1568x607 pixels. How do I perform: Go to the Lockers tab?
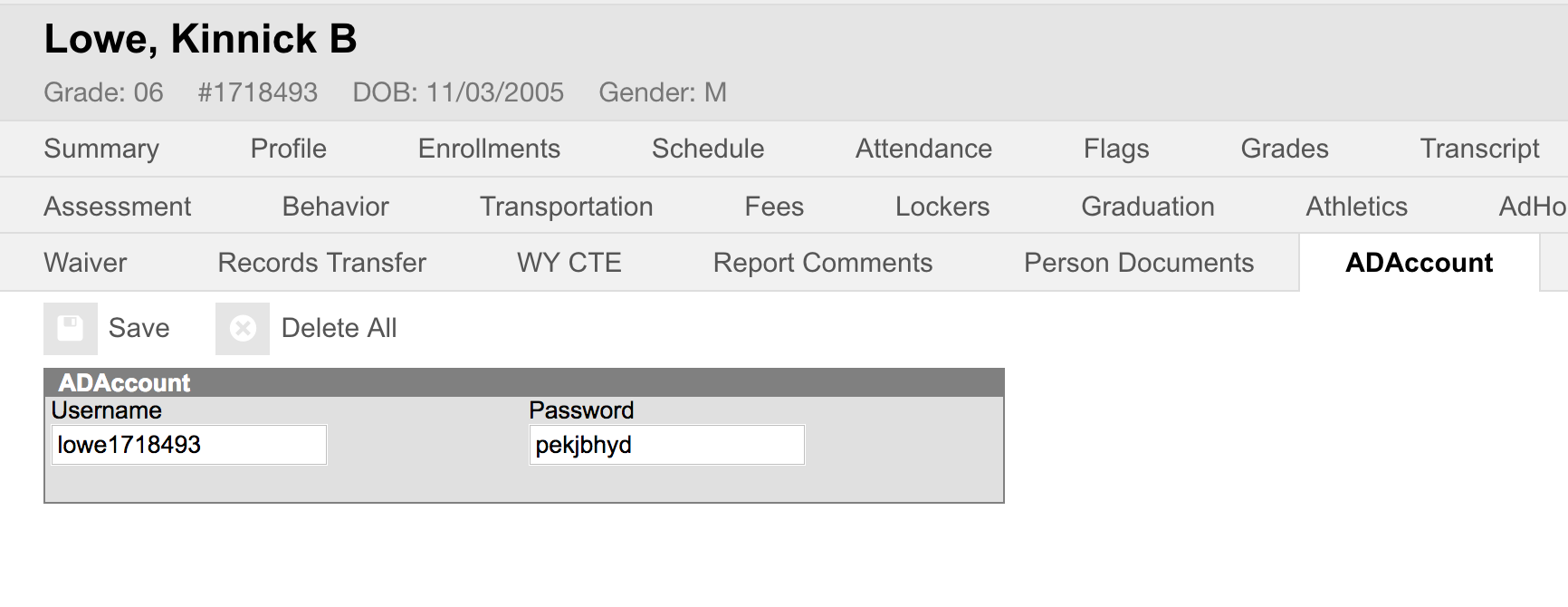click(x=942, y=207)
